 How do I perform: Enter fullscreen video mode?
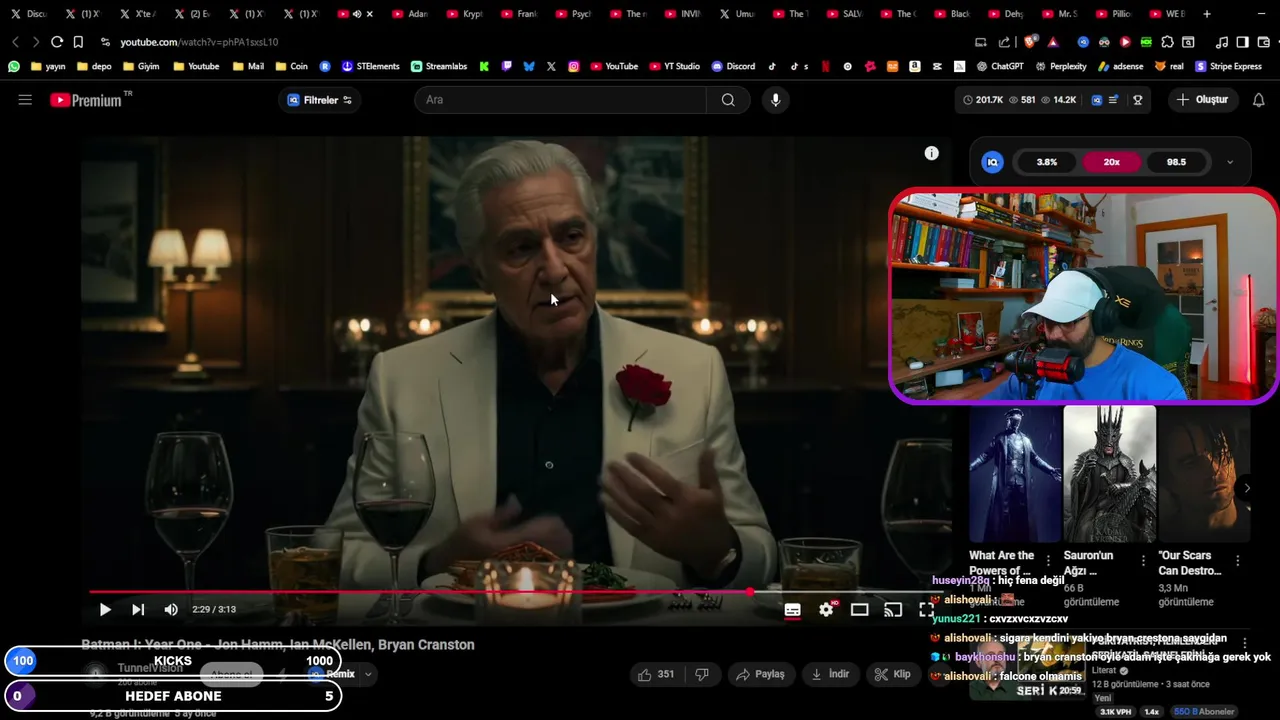pos(926,610)
